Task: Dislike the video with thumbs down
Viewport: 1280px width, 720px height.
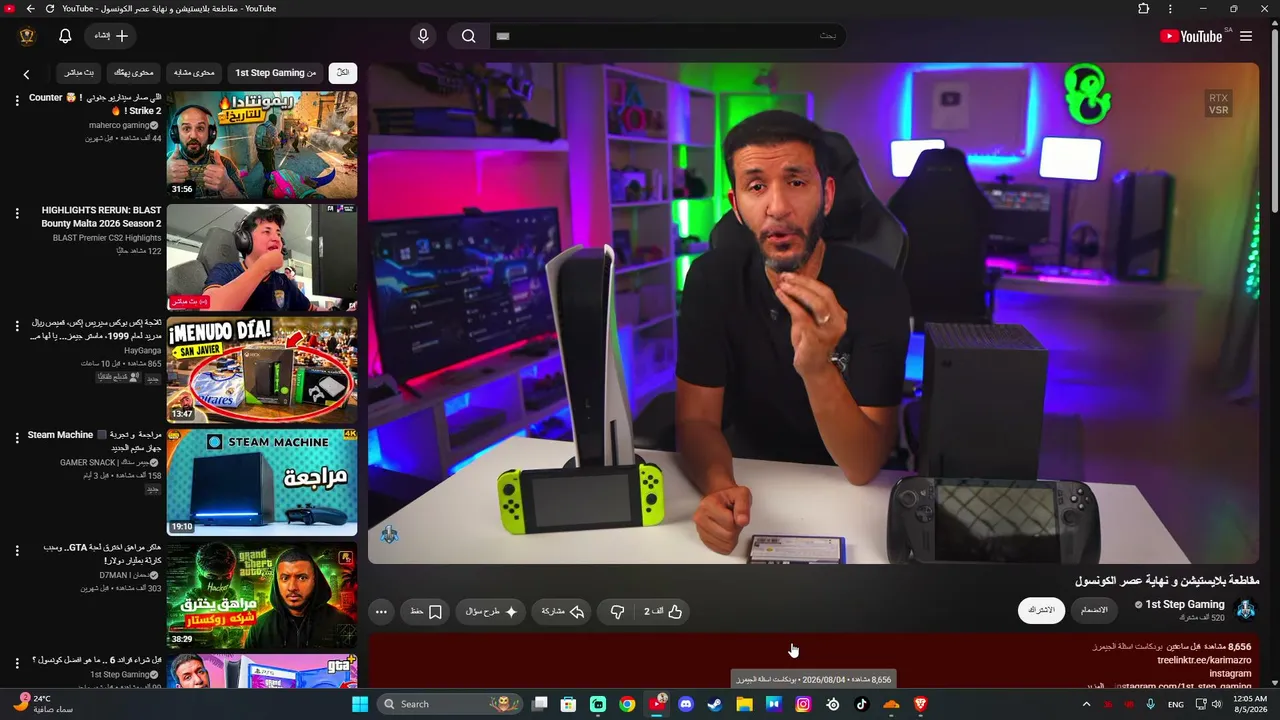Action: click(x=617, y=611)
